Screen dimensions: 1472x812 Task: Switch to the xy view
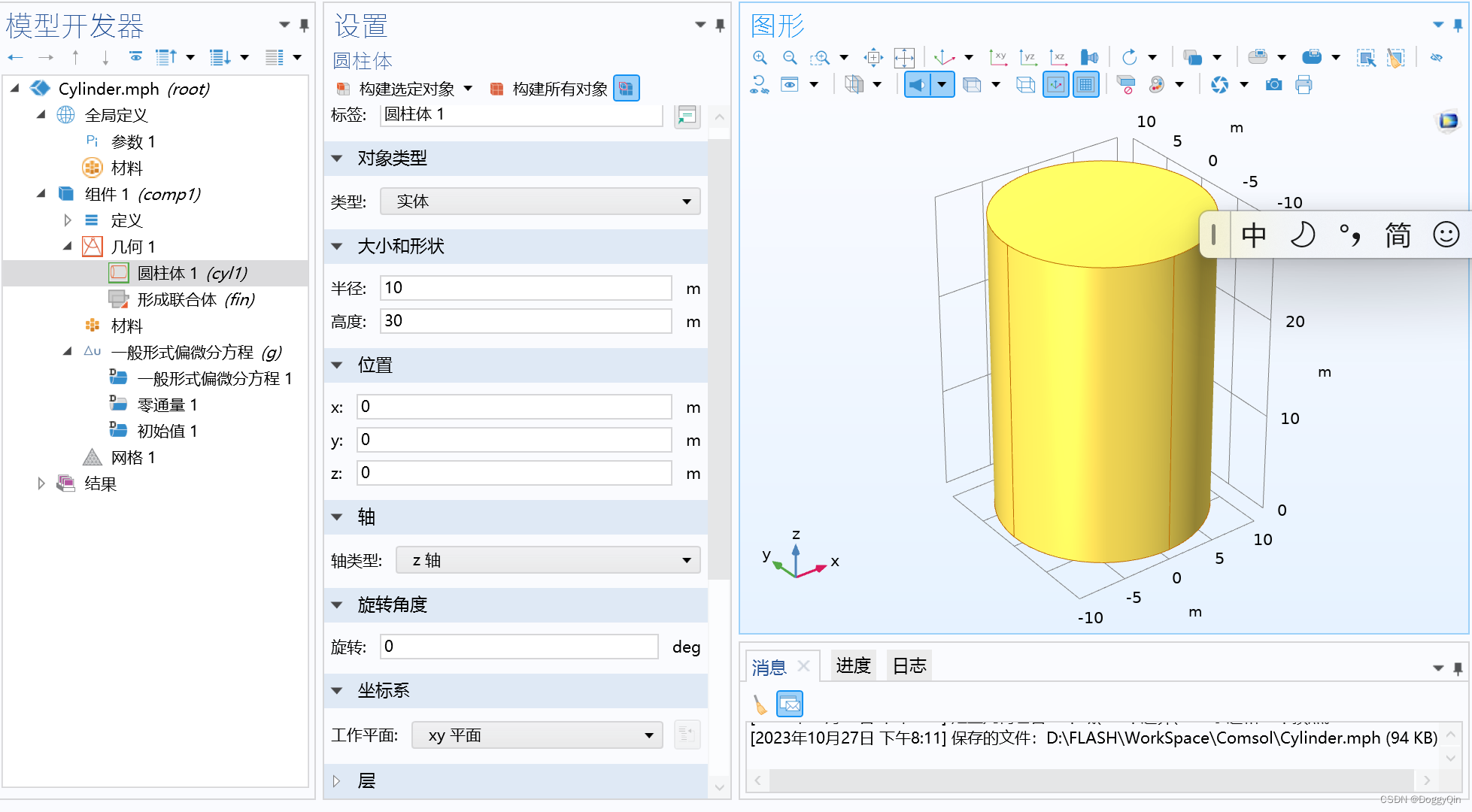[x=998, y=57]
